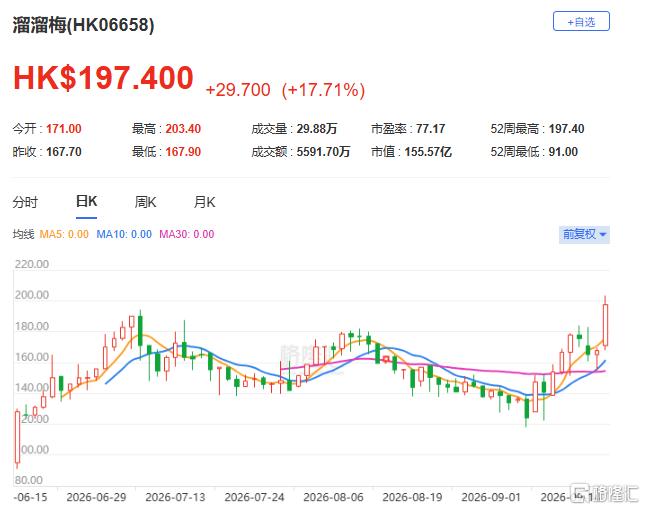Click the 均线 label
Screen dimensions: 645x510
point(23,234)
